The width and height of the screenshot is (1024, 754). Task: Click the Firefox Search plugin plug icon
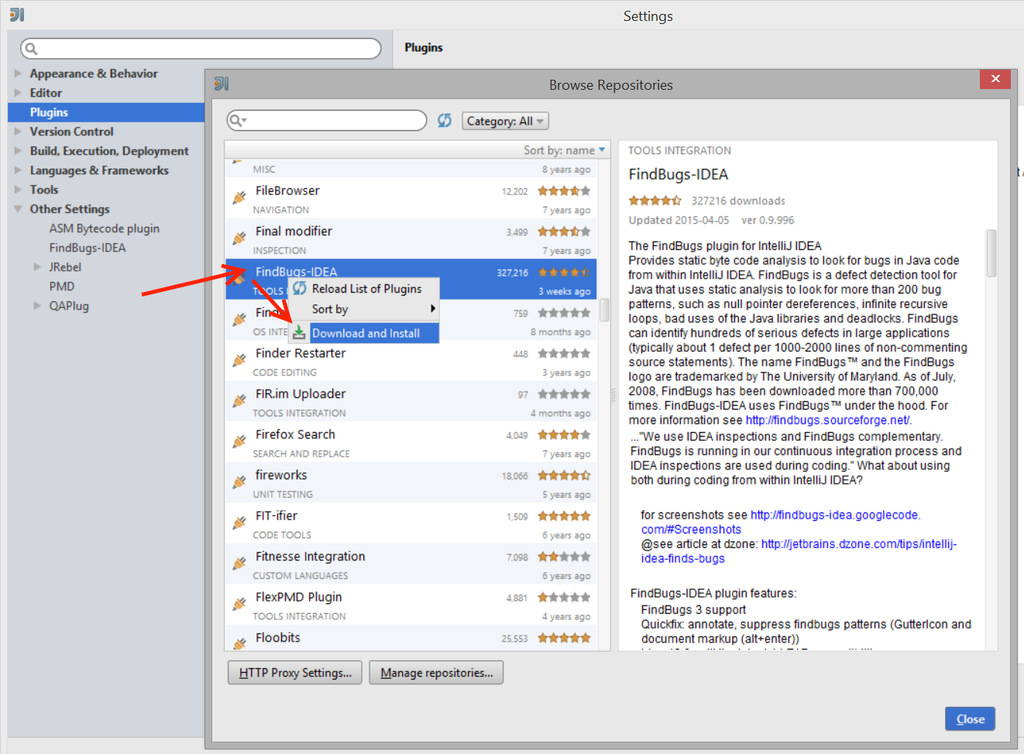(x=240, y=441)
